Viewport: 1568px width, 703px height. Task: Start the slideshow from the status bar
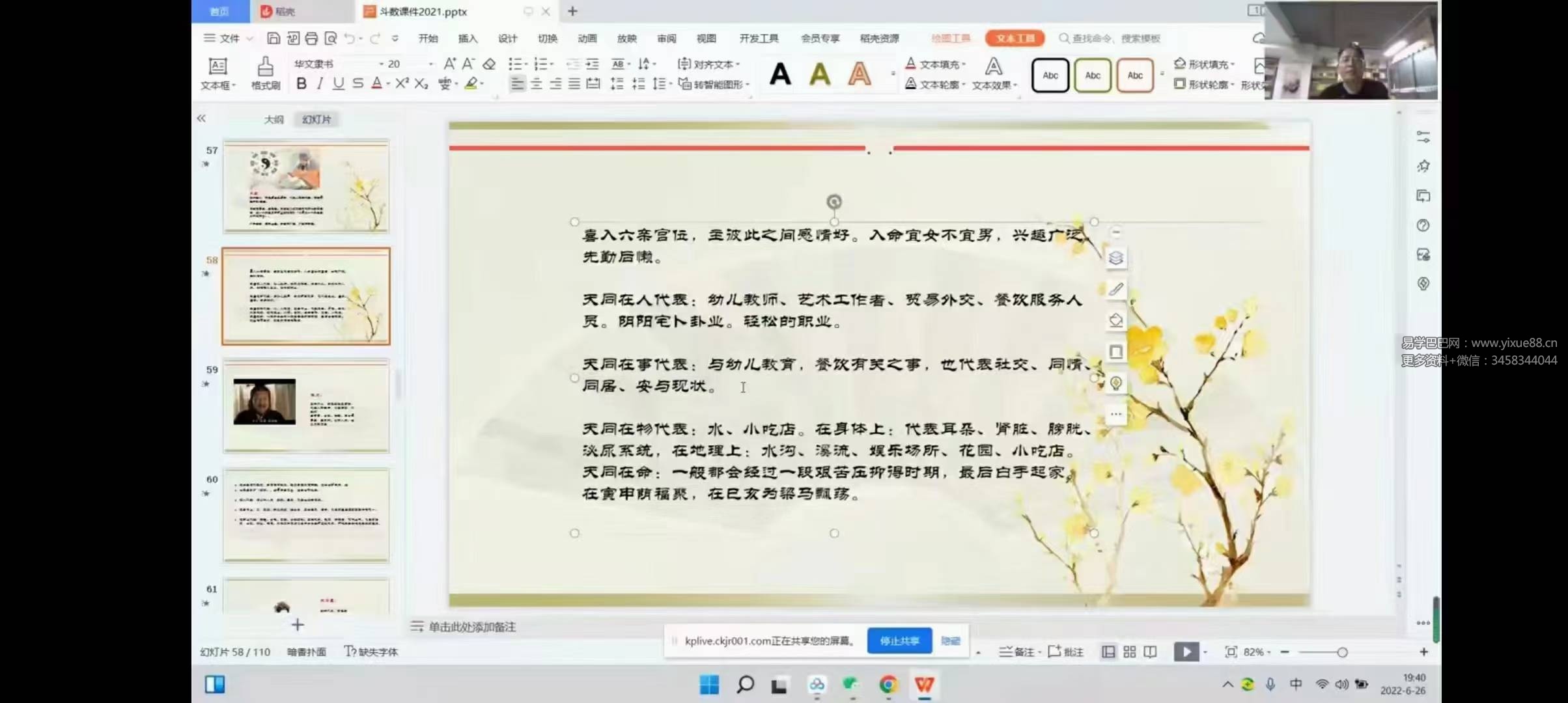[1186, 652]
